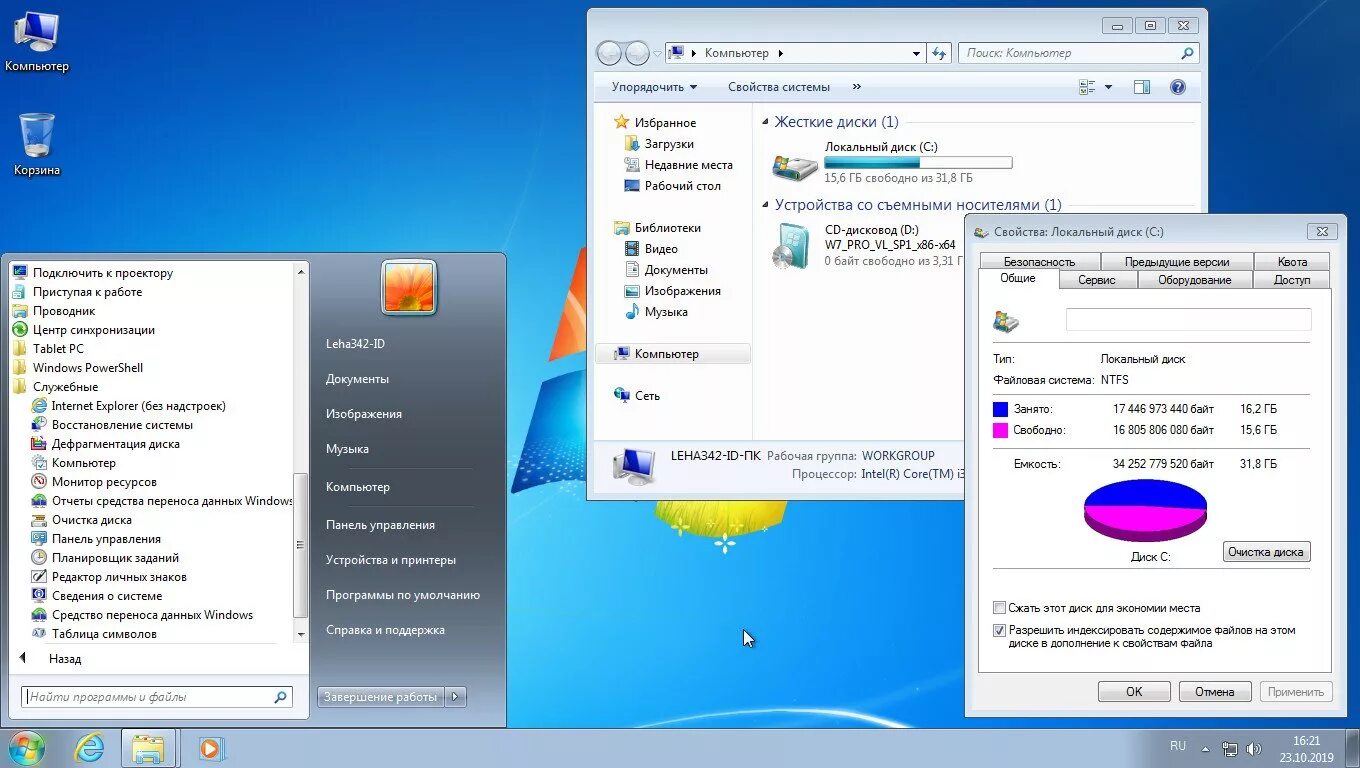Screen dimensions: 1360x768
Task: Click Завершение работы button
Action: pos(381,696)
